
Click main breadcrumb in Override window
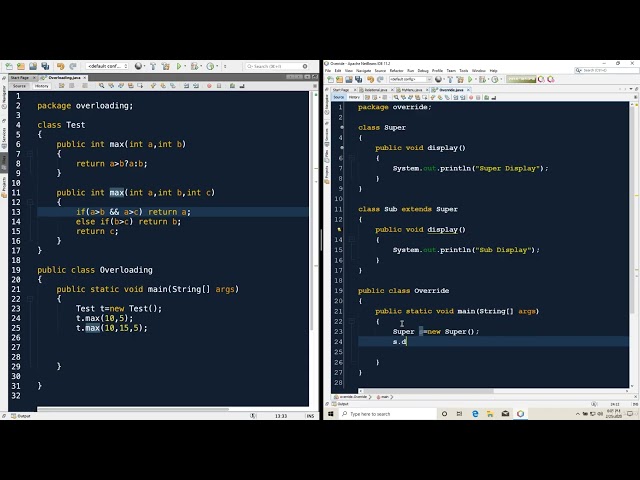(384, 397)
